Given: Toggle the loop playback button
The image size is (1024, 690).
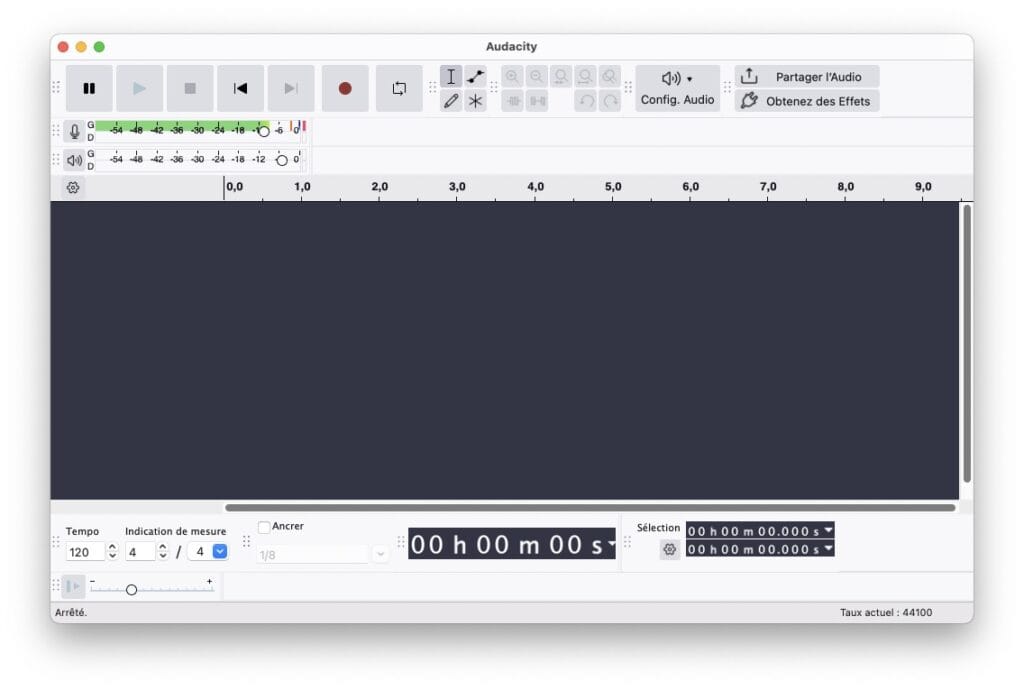Looking at the screenshot, I should point(399,88).
